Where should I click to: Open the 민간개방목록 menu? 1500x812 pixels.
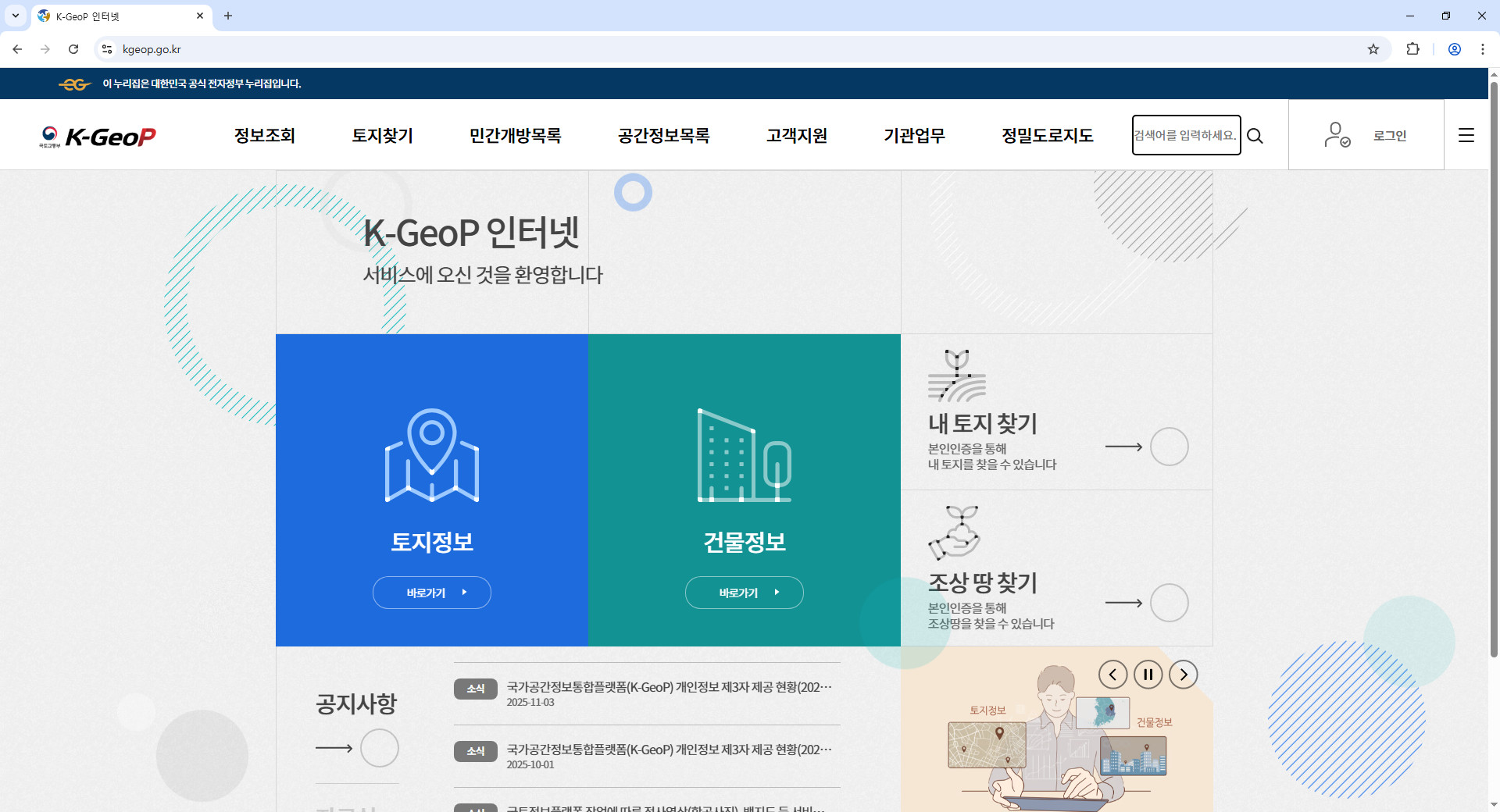516,136
